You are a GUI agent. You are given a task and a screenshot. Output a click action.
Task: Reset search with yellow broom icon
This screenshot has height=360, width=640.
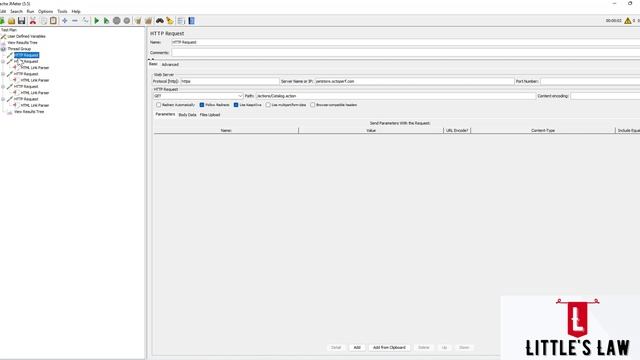pos(170,21)
